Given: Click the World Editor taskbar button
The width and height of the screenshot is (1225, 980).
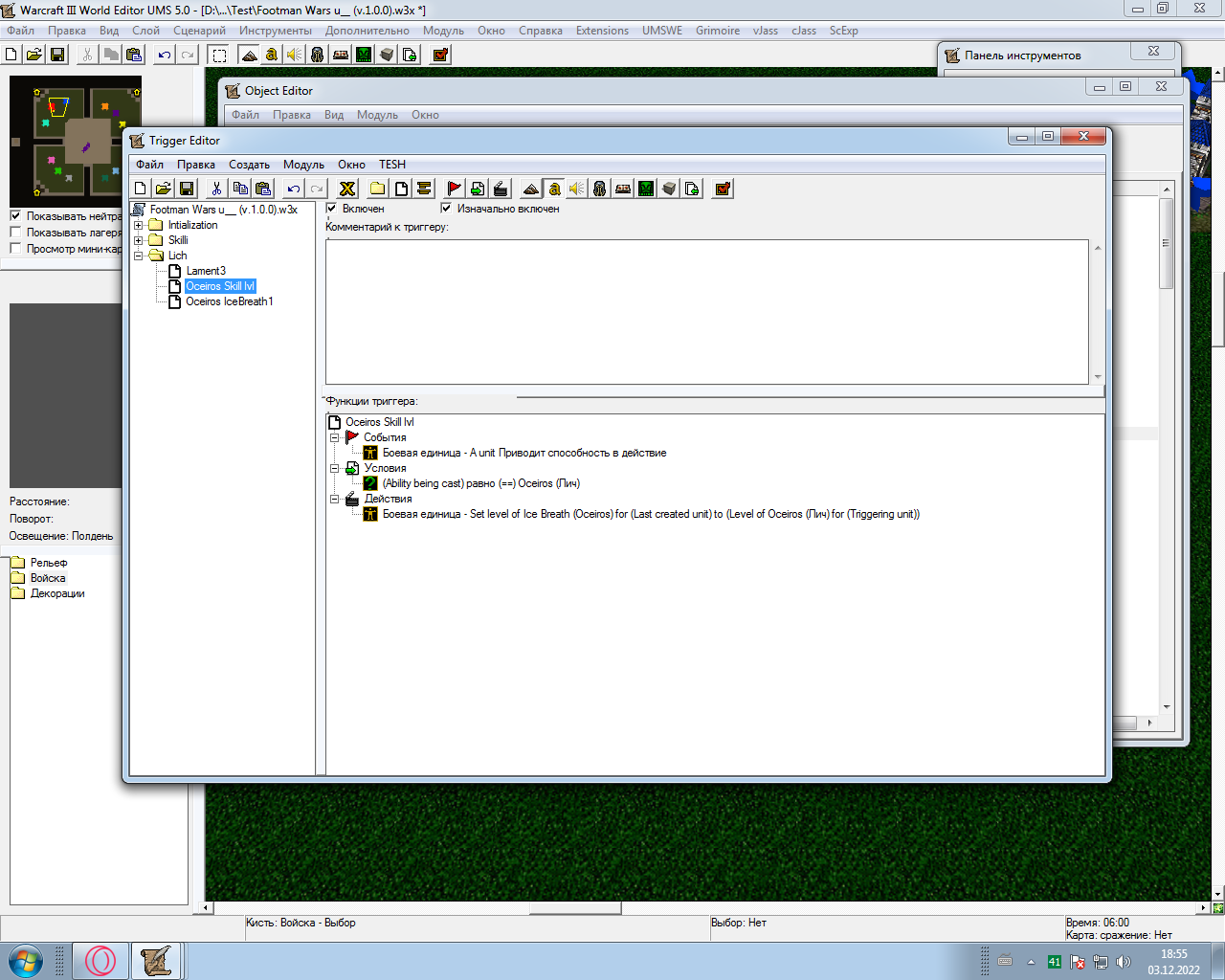Looking at the screenshot, I should point(155,961).
